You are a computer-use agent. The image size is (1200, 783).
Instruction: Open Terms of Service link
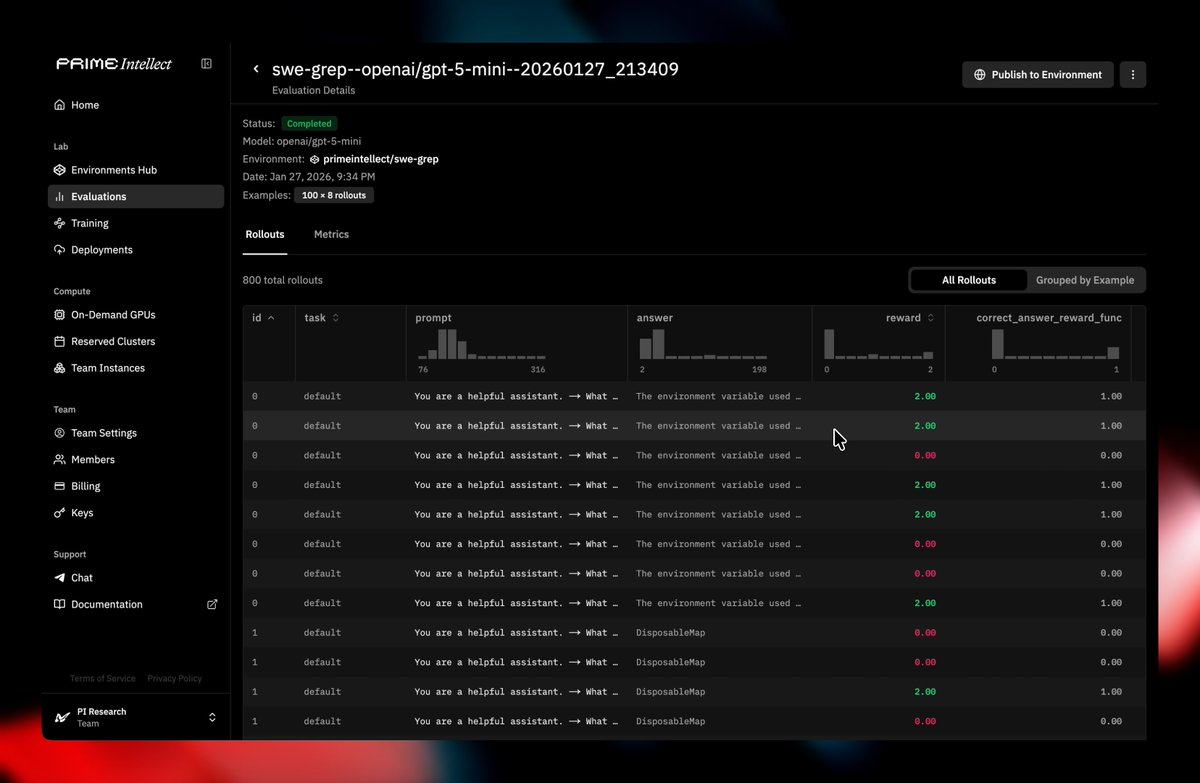click(103, 679)
